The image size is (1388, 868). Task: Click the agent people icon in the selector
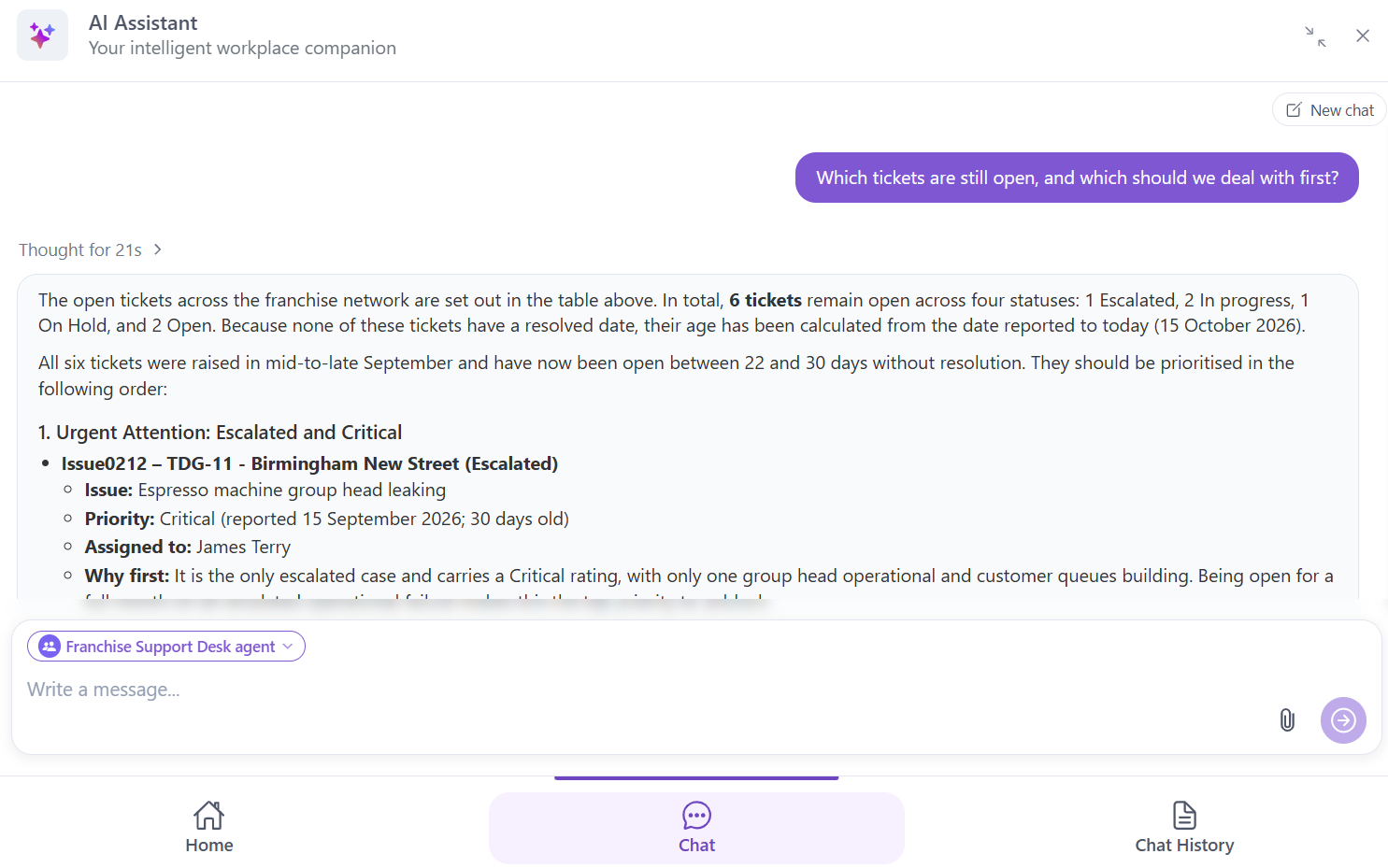point(50,647)
